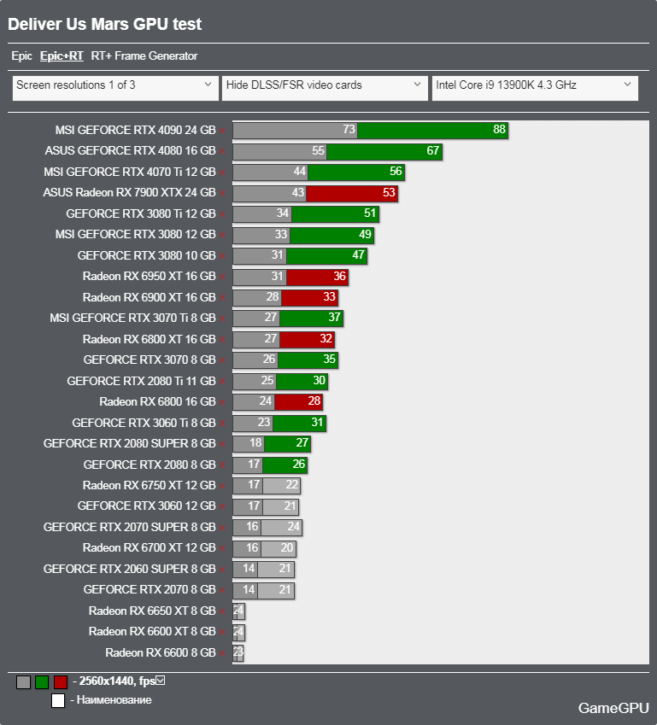This screenshot has width=657, height=725.
Task: Click the green color swatch in legend
Action: (x=42, y=682)
